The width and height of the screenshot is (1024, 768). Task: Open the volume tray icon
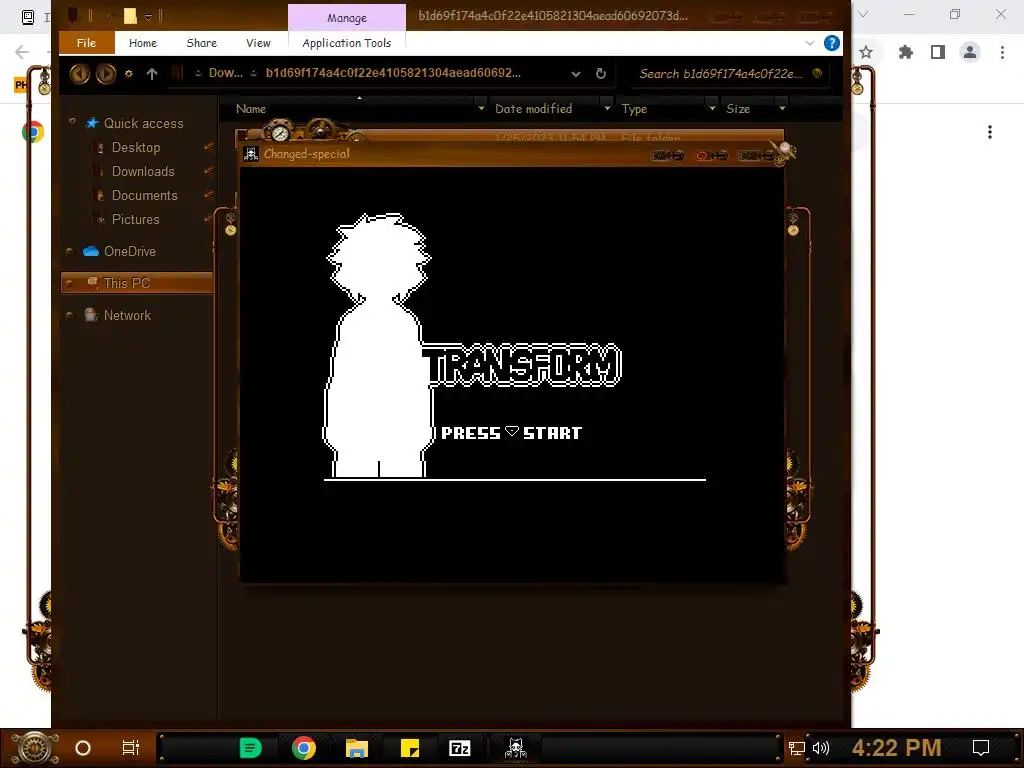click(x=821, y=748)
